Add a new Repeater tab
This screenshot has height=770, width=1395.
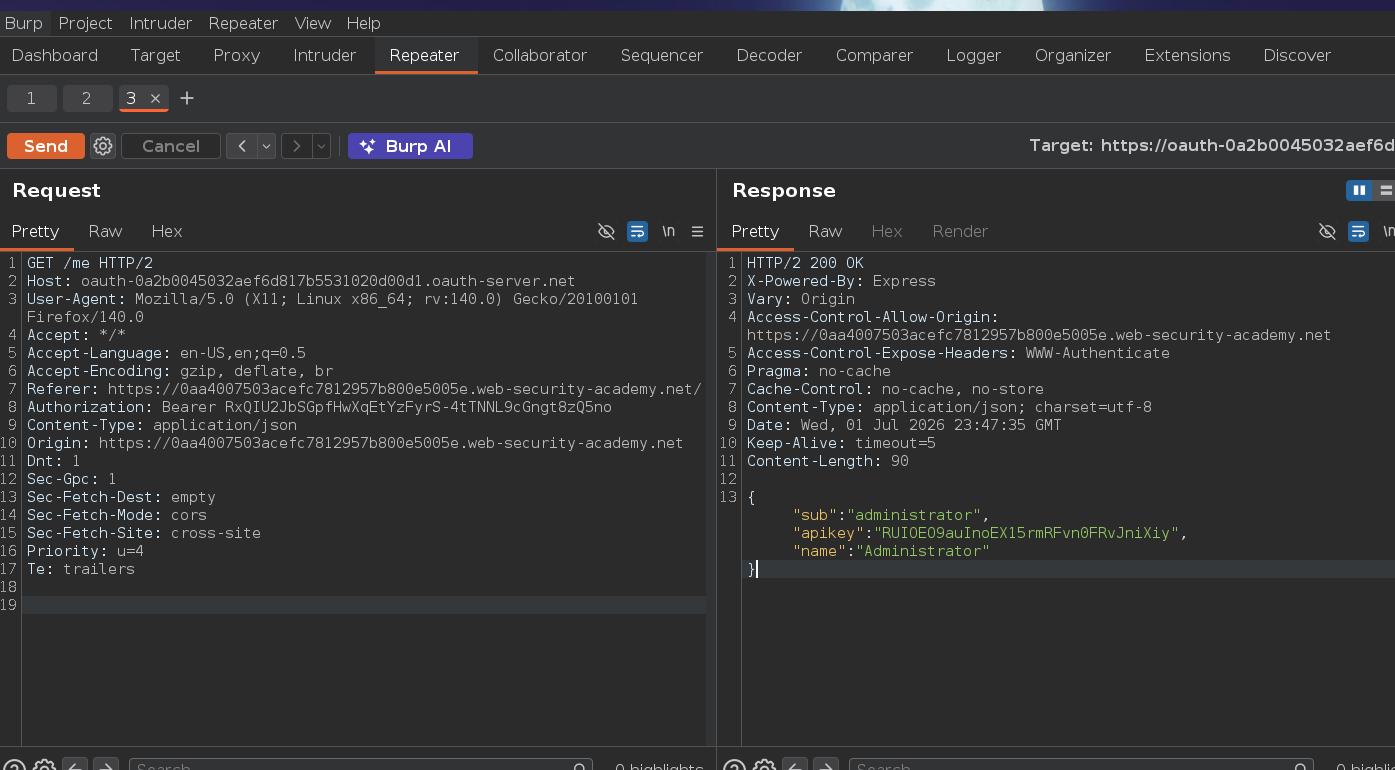tap(187, 98)
